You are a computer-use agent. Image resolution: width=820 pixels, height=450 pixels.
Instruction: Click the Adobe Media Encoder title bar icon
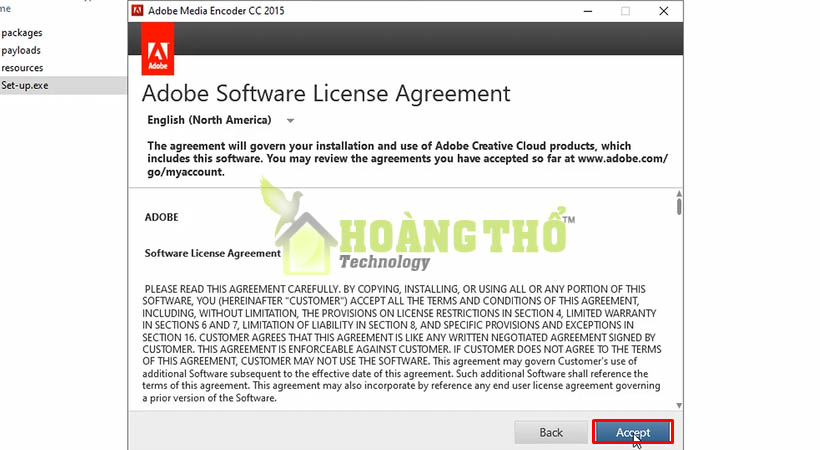[x=137, y=11]
